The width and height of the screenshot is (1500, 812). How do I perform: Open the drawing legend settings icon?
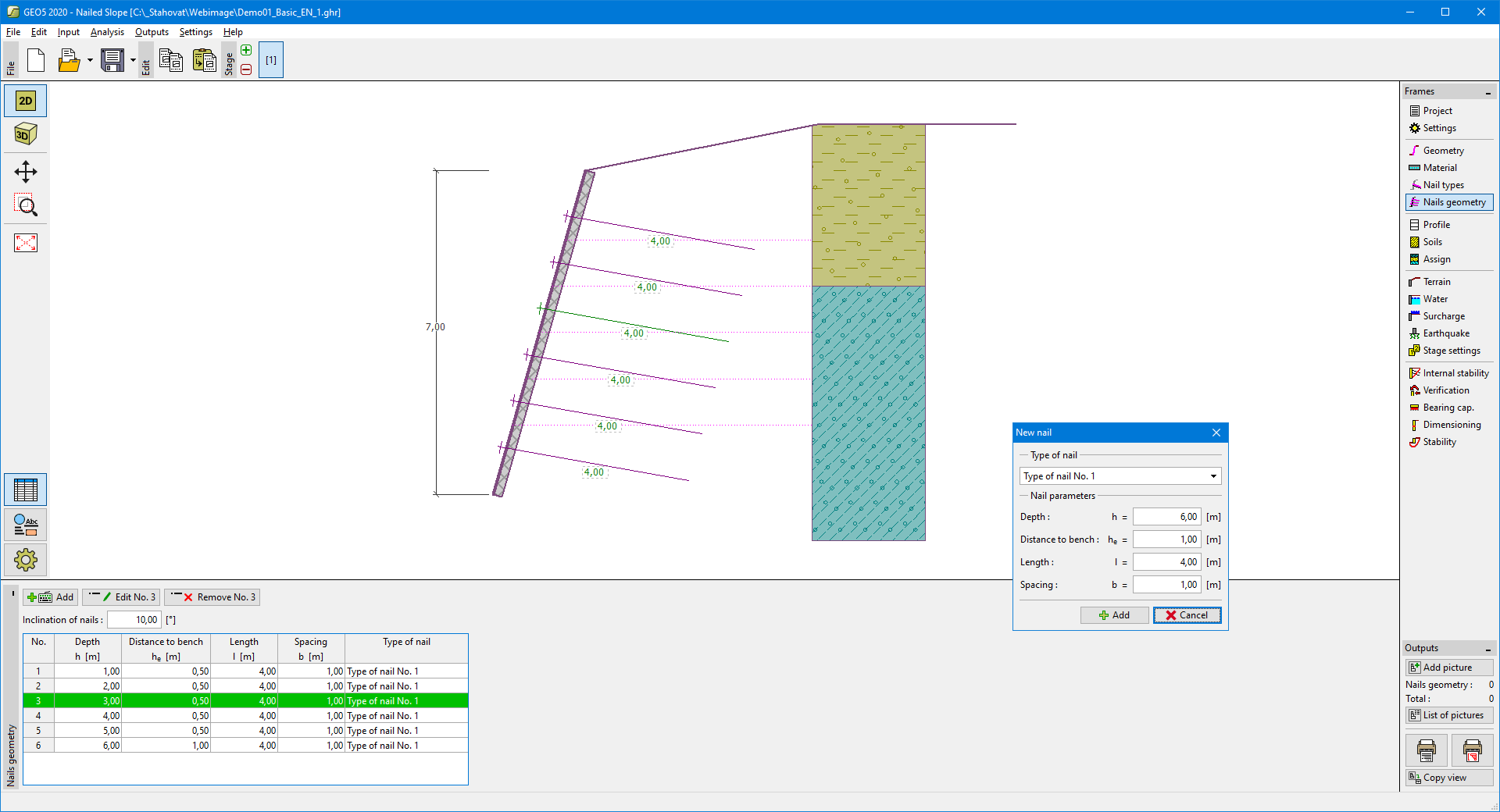pyautogui.click(x=26, y=525)
